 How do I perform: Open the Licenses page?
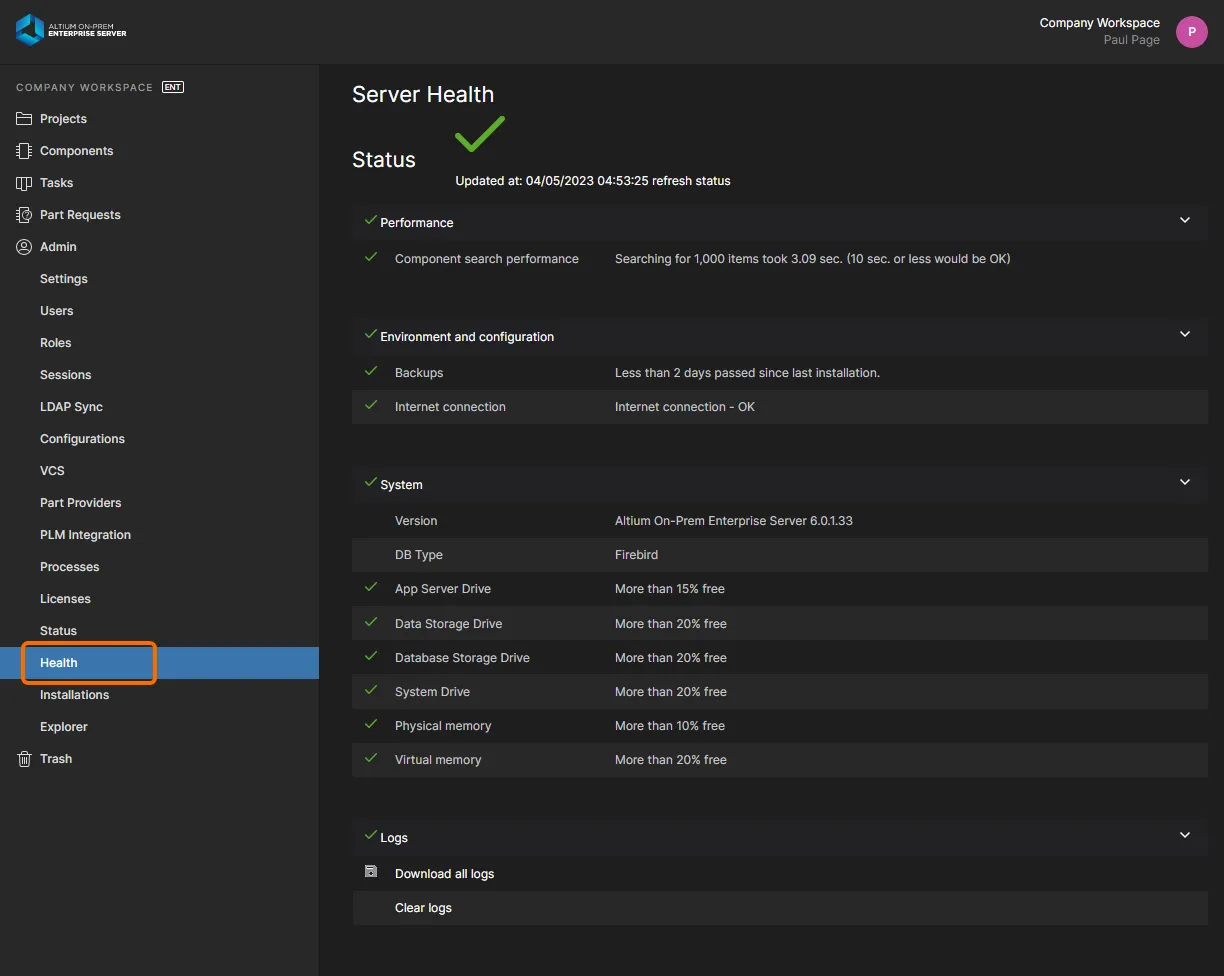pyautogui.click(x=65, y=599)
